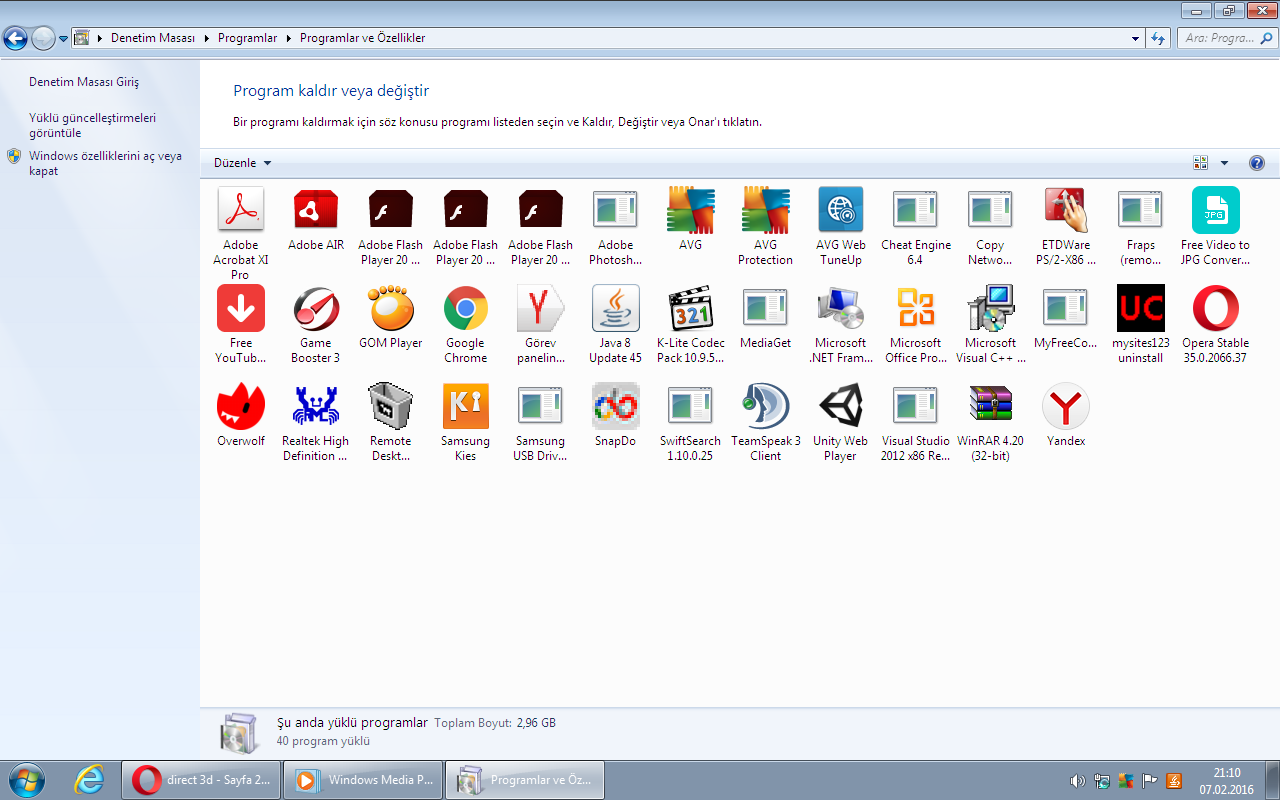Select the Free YouTub... downloader icon
This screenshot has height=800, width=1280.
click(x=241, y=308)
